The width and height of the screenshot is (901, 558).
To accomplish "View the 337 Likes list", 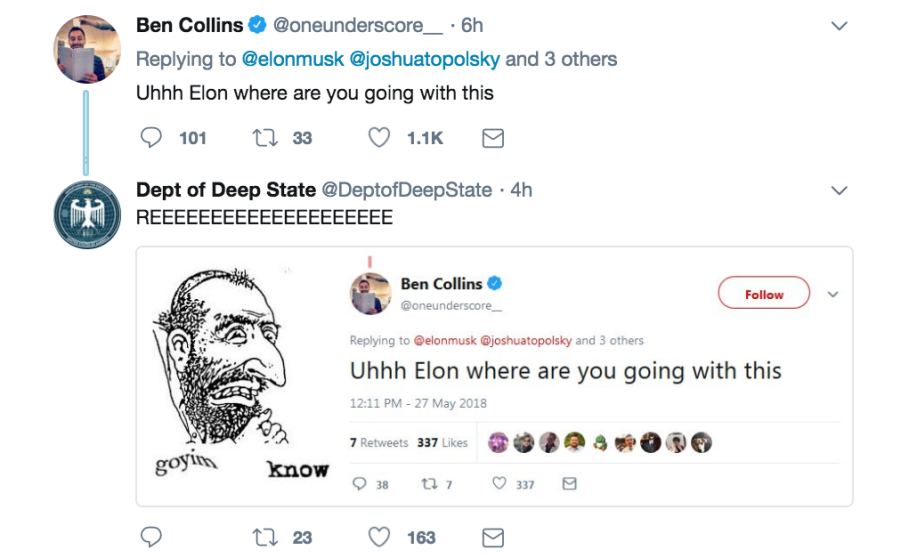I will coord(442,442).
